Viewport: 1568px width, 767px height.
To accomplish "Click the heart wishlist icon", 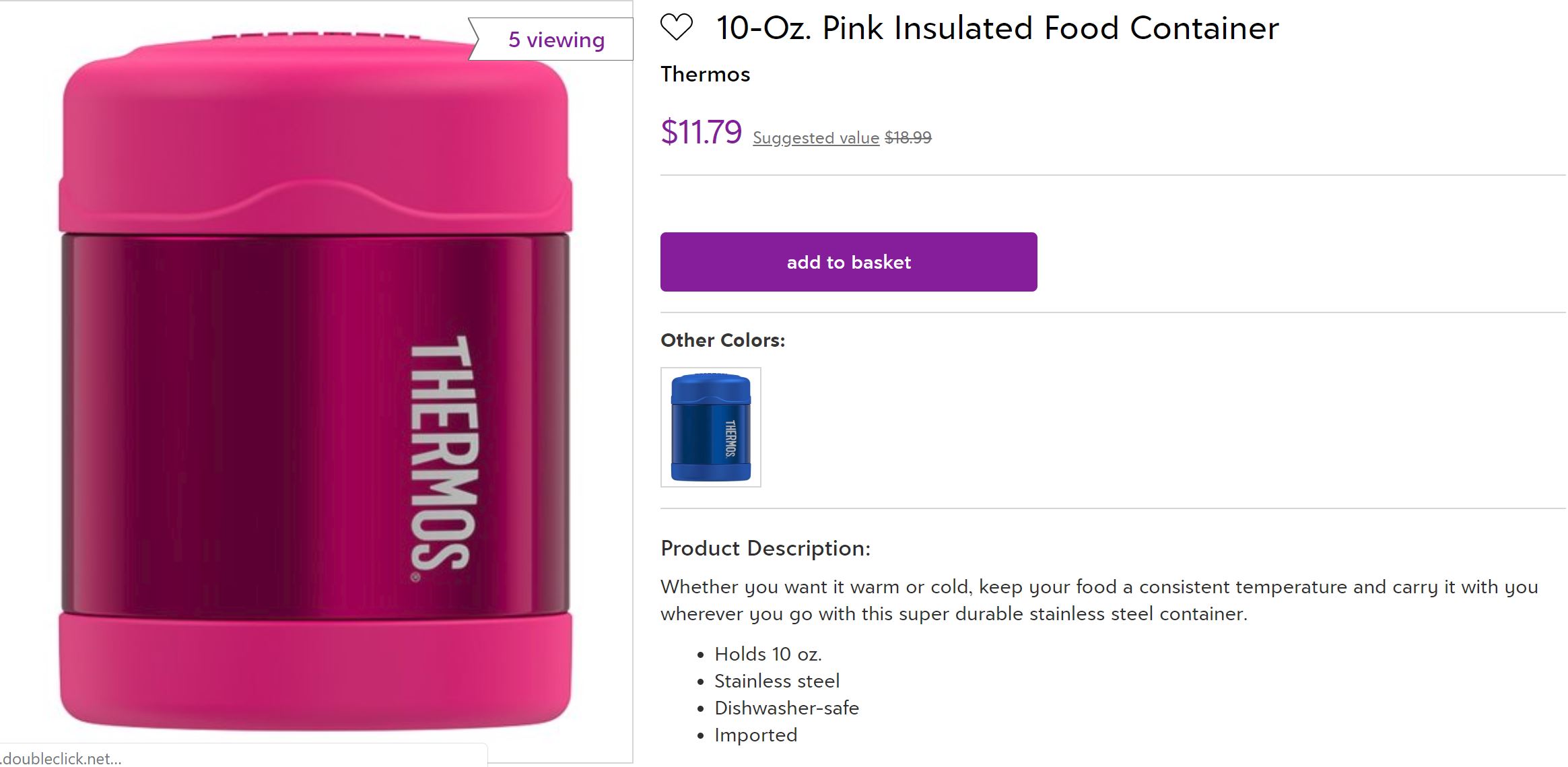I will click(676, 28).
